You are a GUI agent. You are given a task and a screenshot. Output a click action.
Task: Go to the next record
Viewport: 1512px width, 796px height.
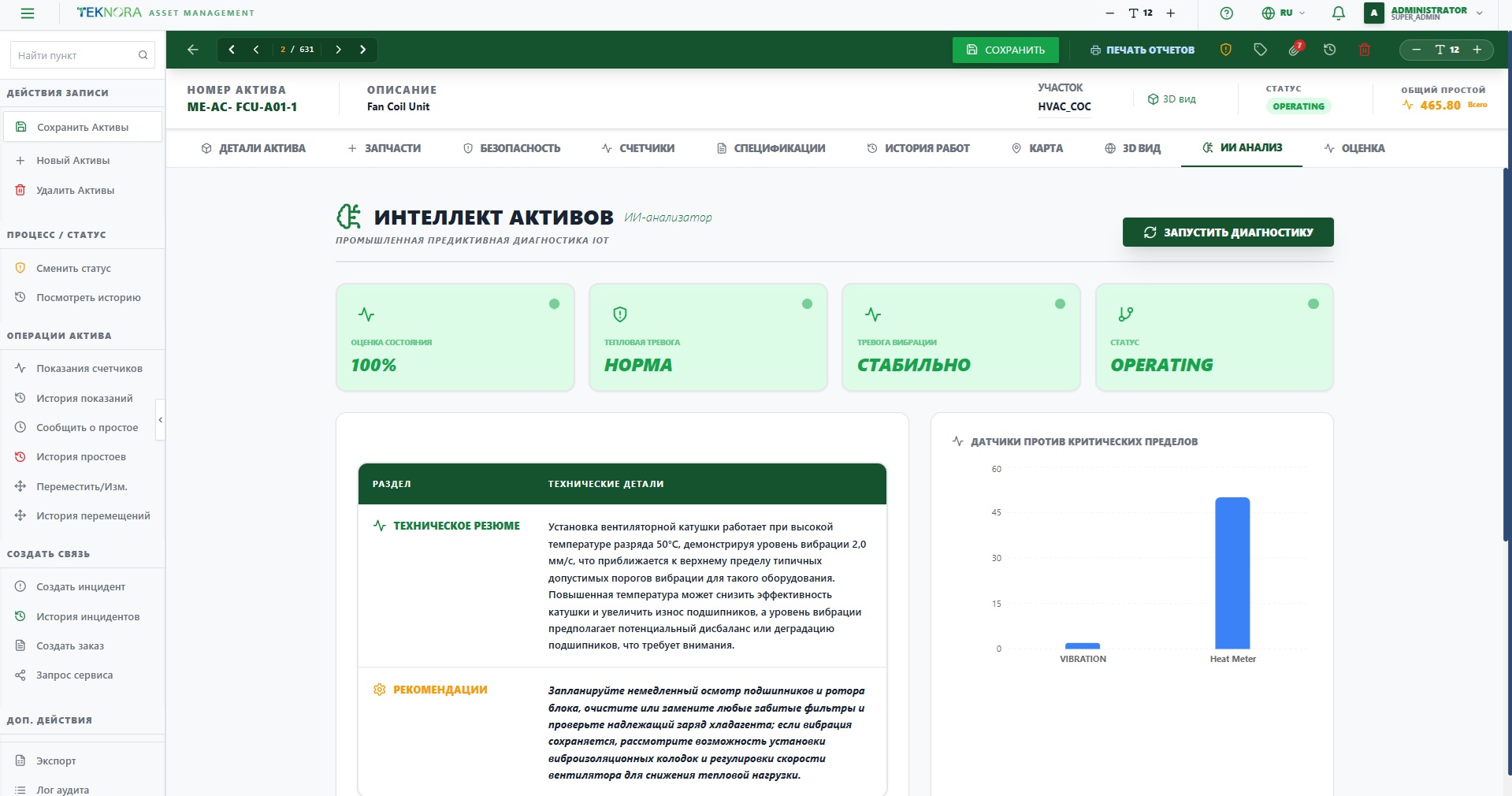(338, 50)
